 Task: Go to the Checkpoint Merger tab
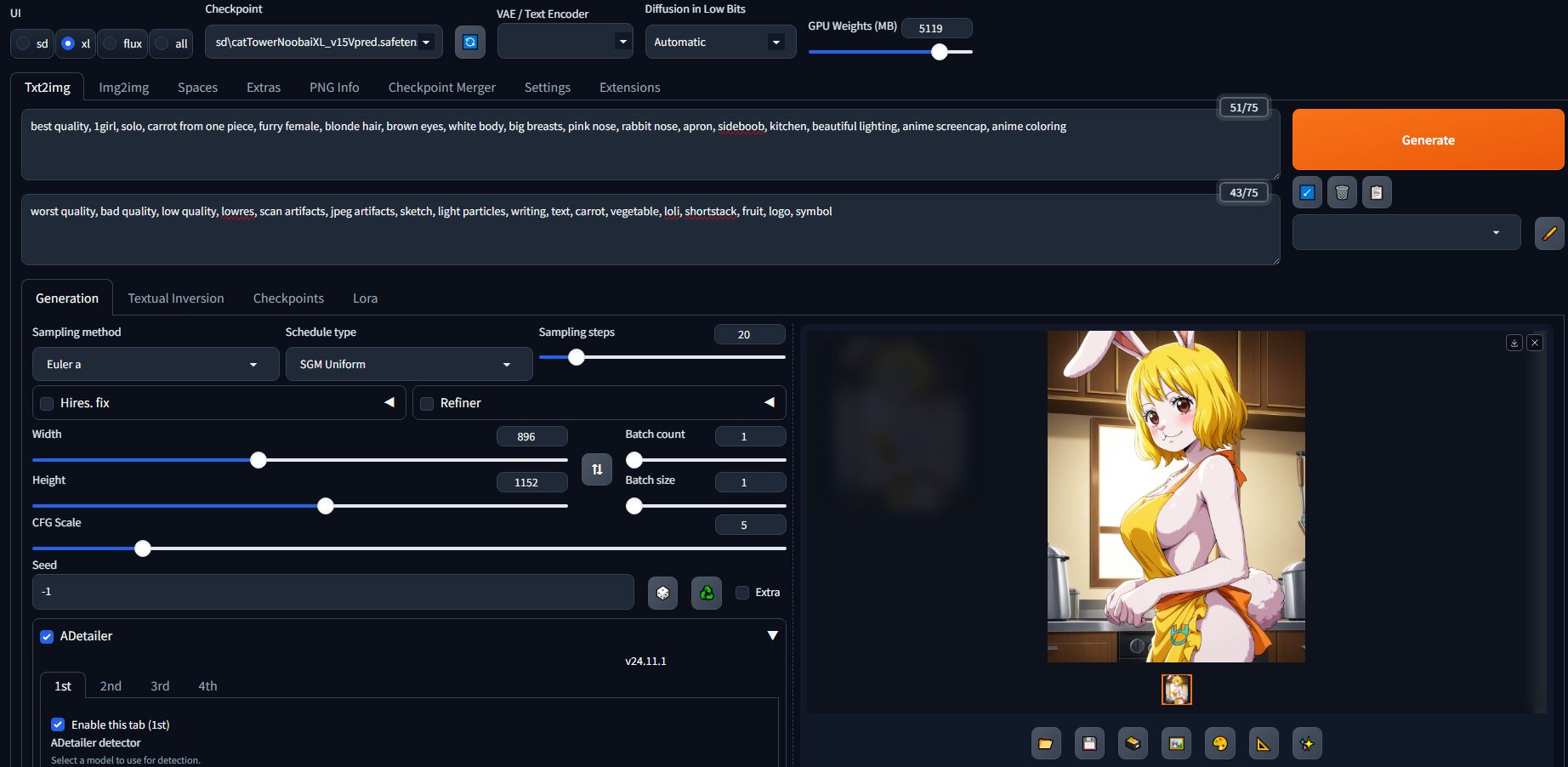pyautogui.click(x=442, y=88)
